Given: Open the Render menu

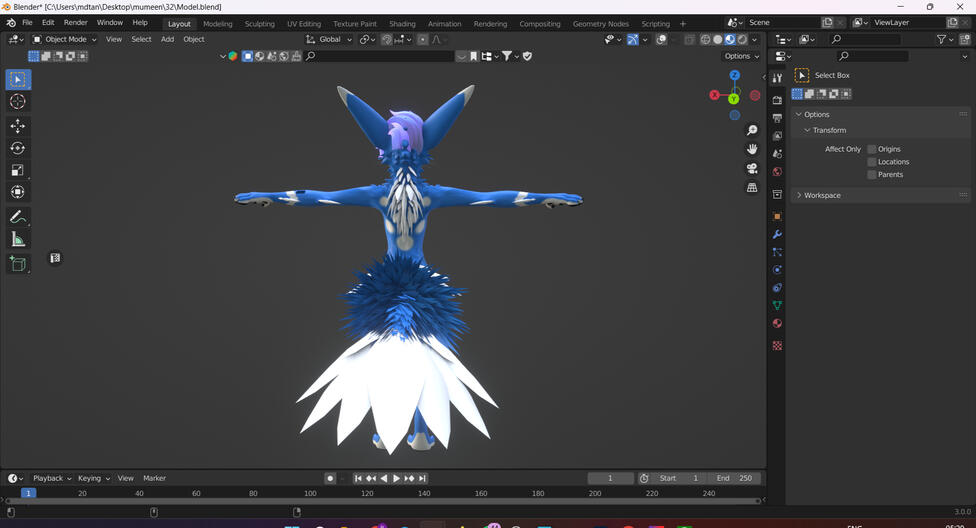Looking at the screenshot, I should click(x=75, y=23).
